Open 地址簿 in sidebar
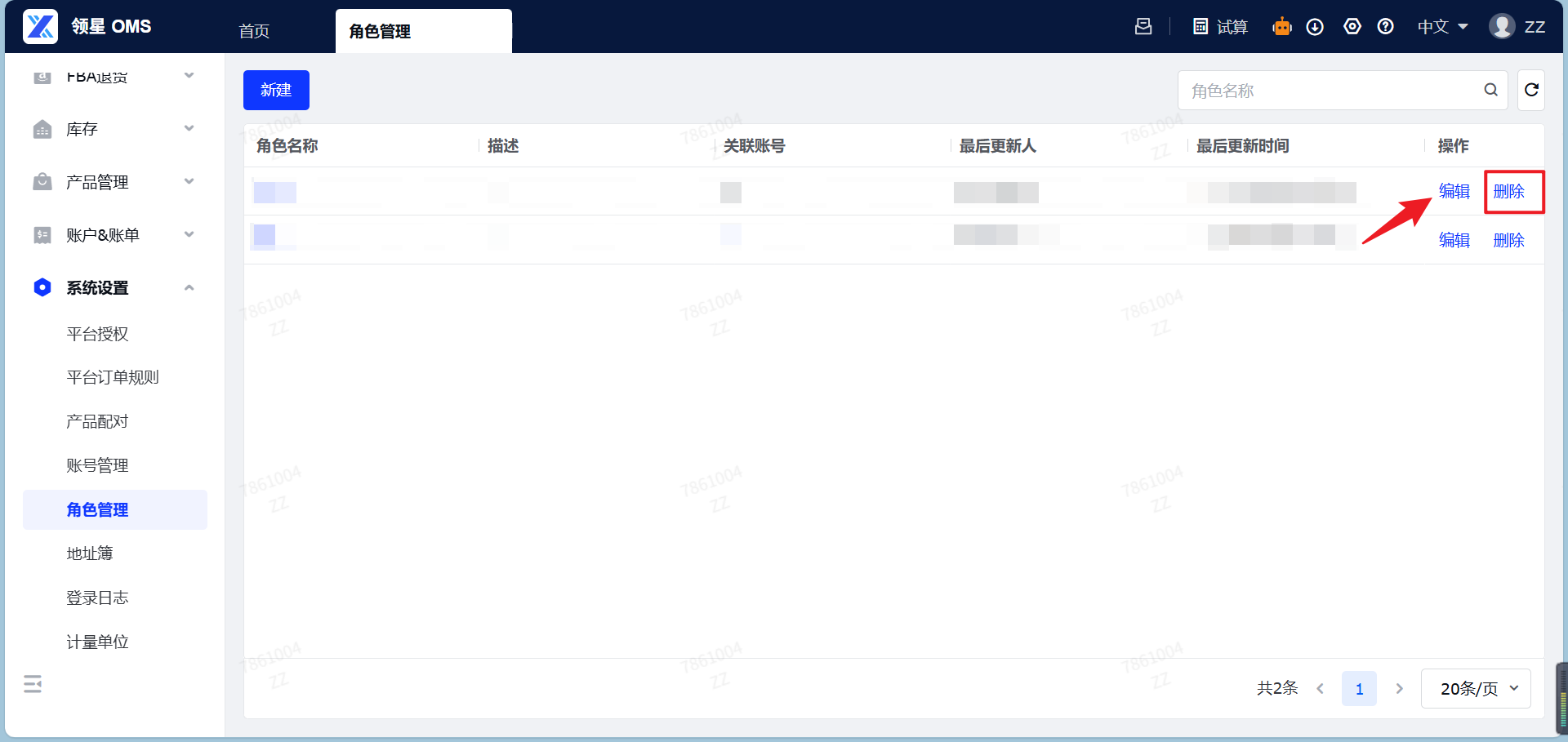This screenshot has width=1568, height=742. click(x=90, y=553)
